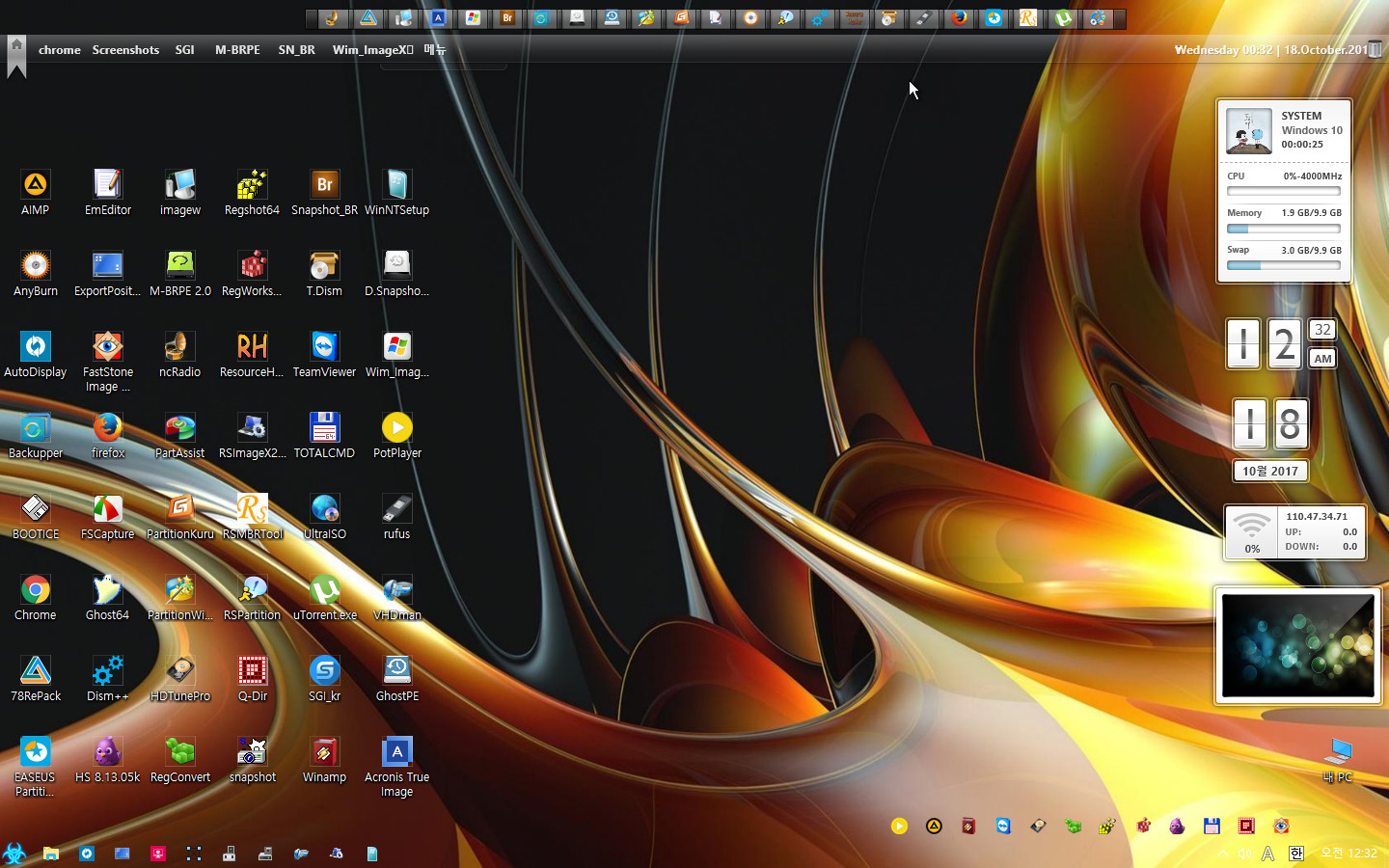Open WinNTSetup desktop icon

coord(397,191)
